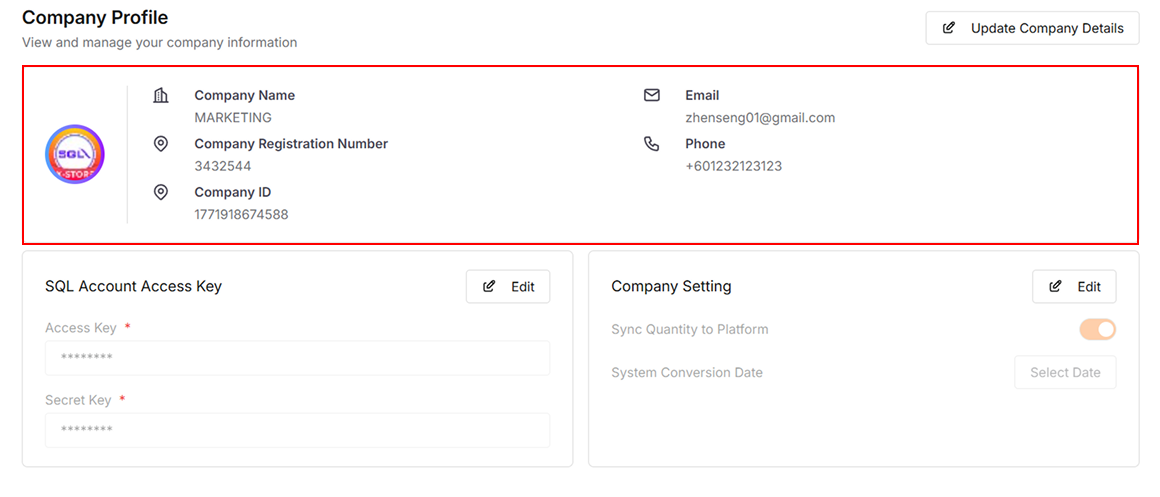Click company ID 1771918674588

241,215
